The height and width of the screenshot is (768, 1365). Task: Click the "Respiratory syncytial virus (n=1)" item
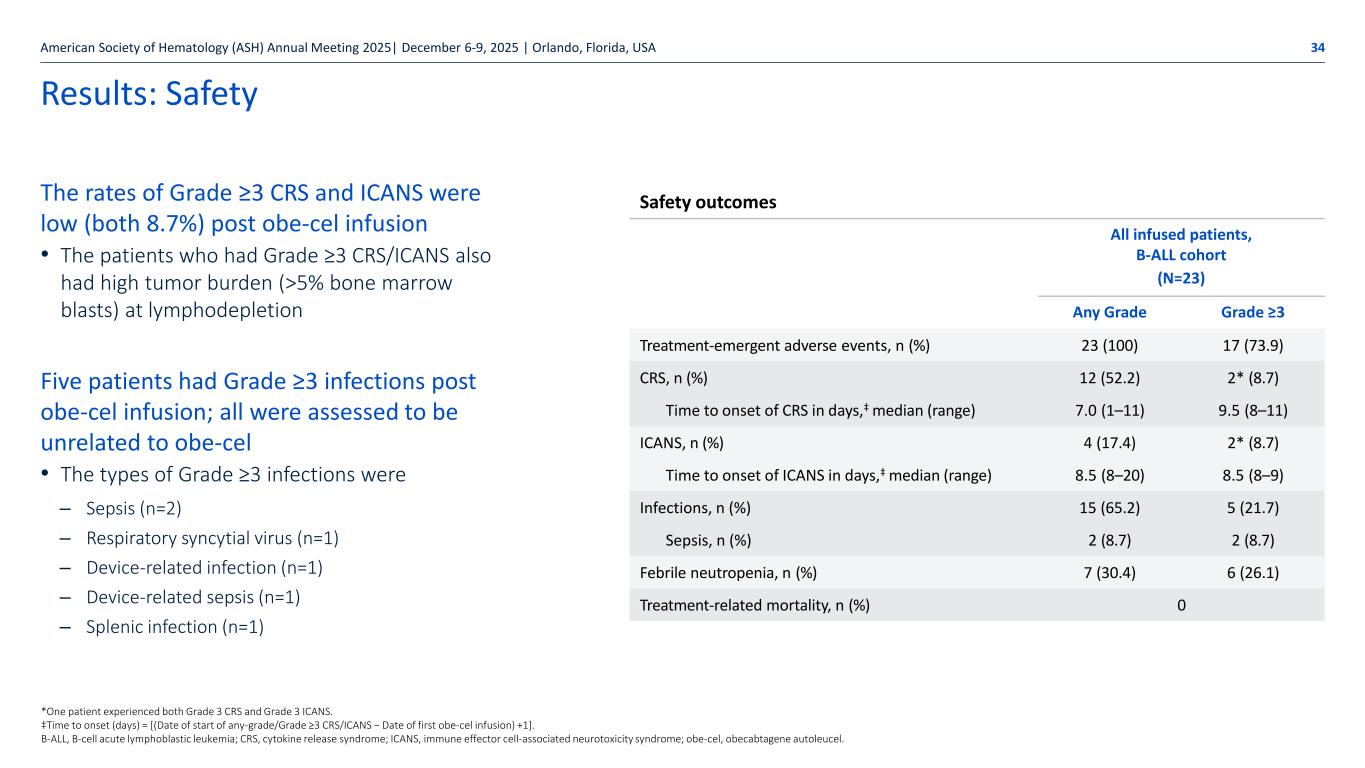pyautogui.click(x=212, y=538)
